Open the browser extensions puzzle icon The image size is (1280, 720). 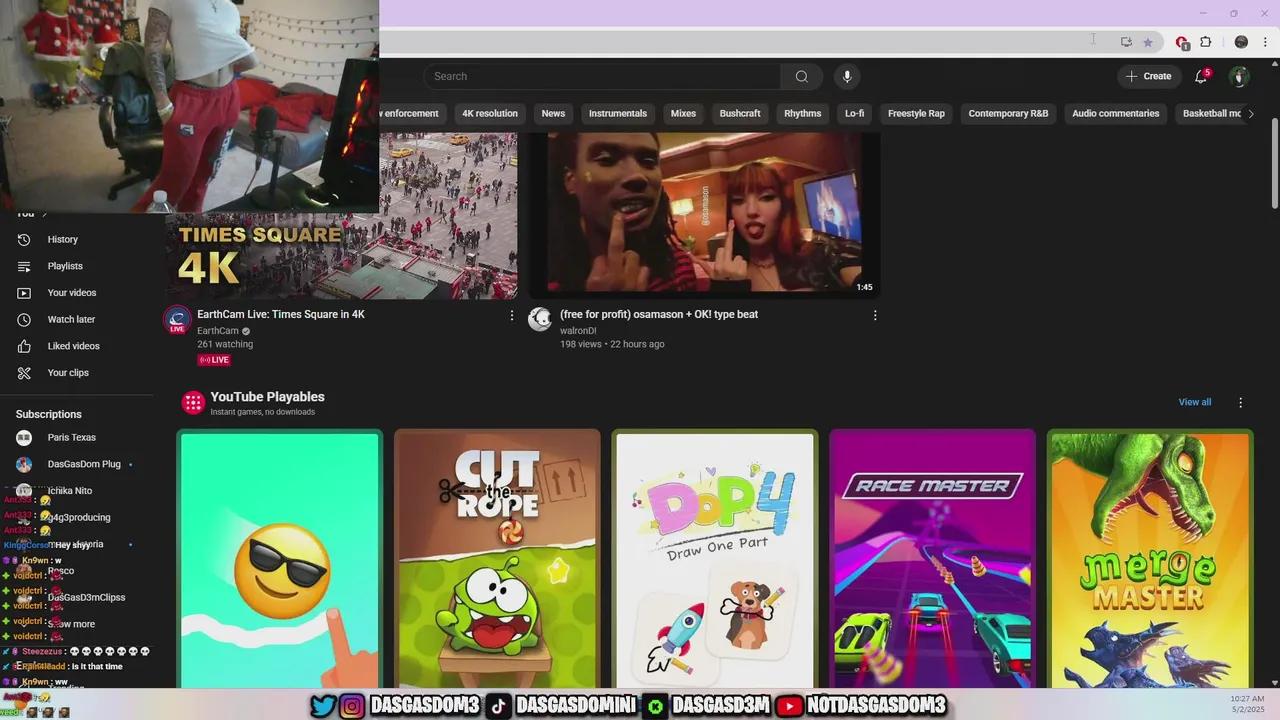point(1205,42)
